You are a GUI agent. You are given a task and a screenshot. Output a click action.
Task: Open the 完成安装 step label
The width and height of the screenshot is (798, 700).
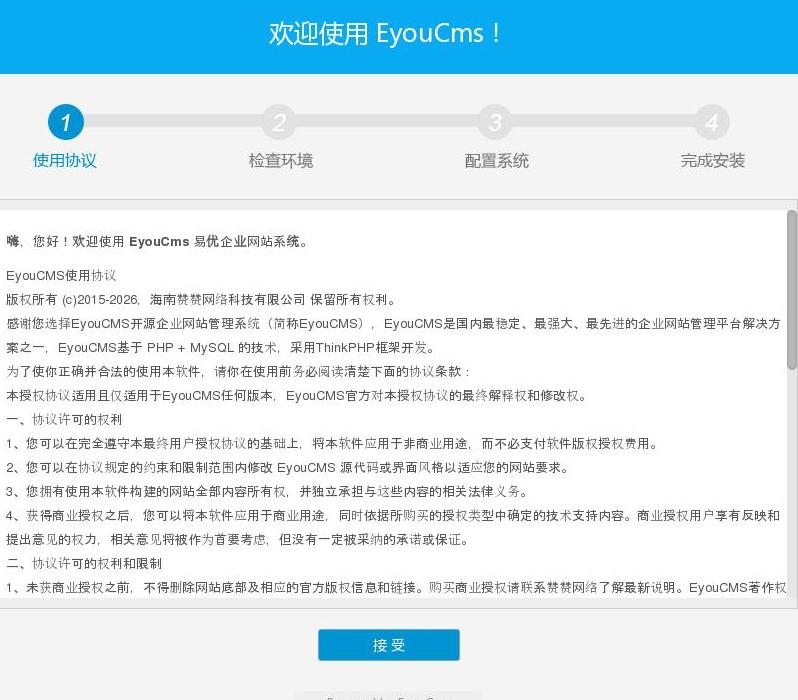click(x=713, y=160)
